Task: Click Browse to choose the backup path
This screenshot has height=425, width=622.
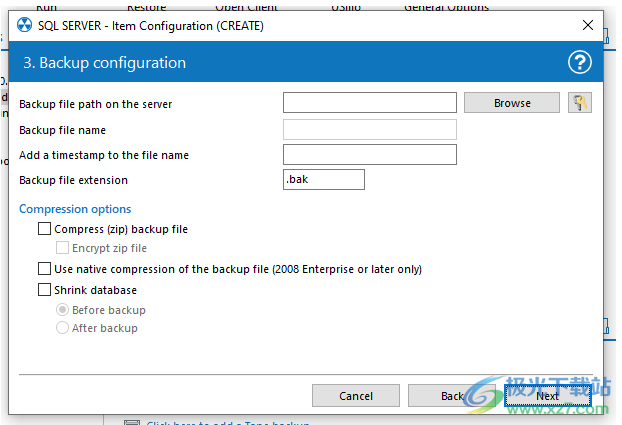Action: pyautogui.click(x=512, y=103)
